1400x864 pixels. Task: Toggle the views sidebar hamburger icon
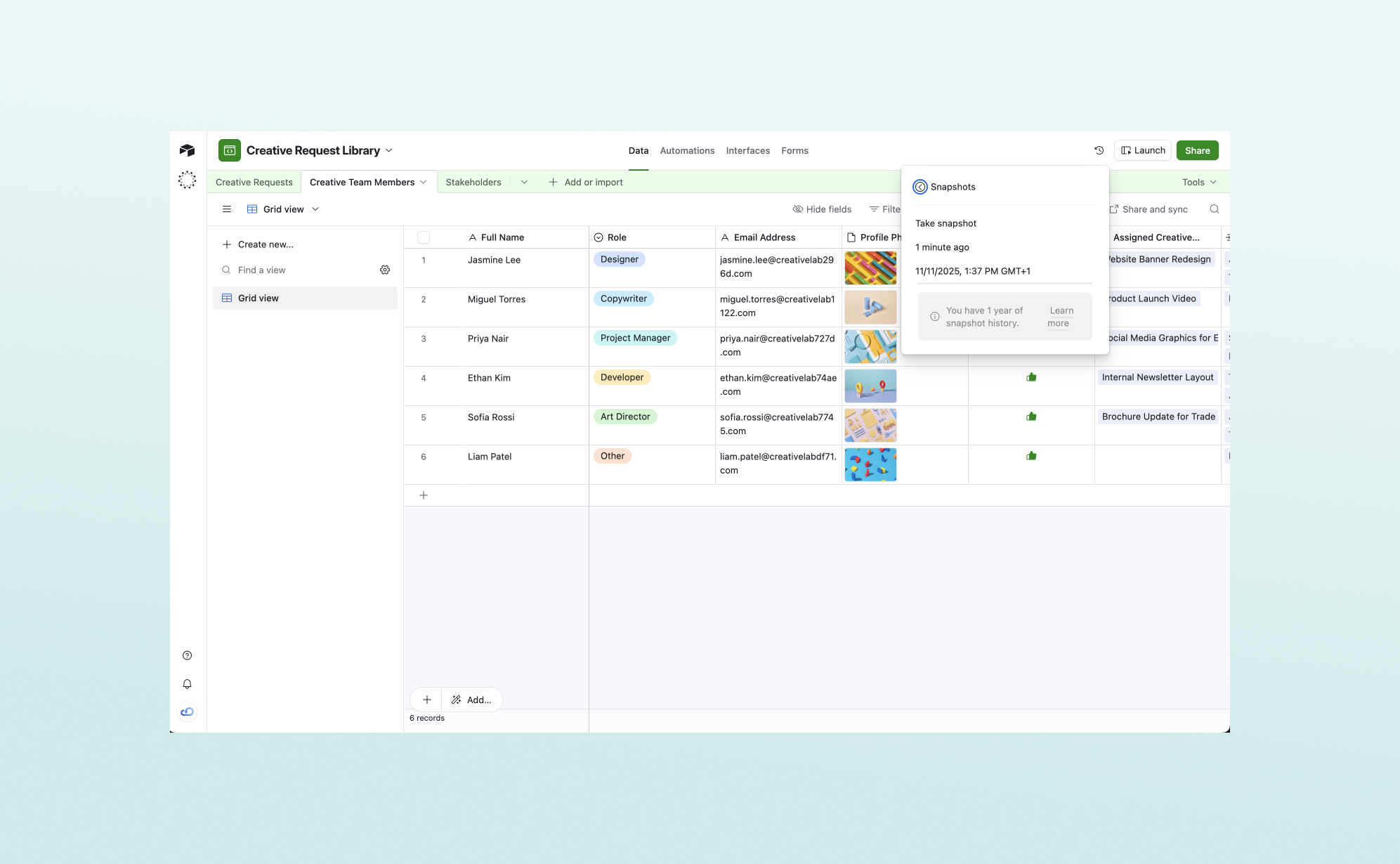tap(226, 209)
